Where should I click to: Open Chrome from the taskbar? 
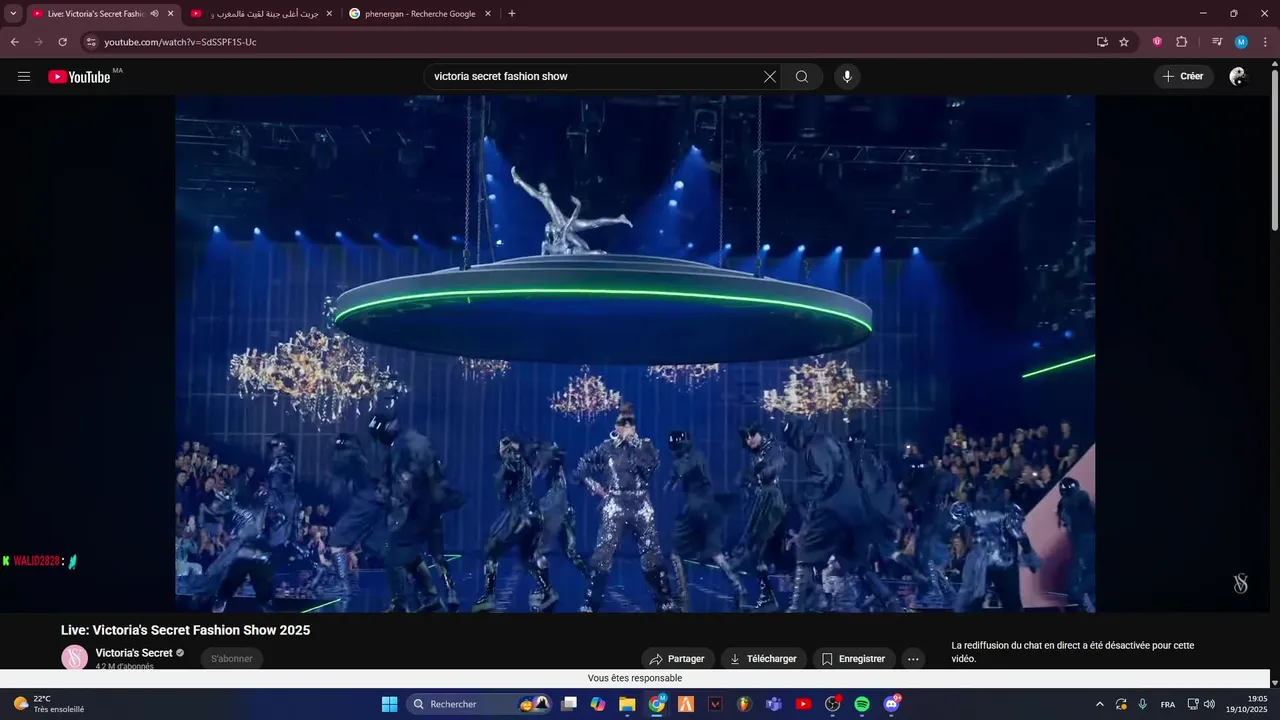coord(657,704)
